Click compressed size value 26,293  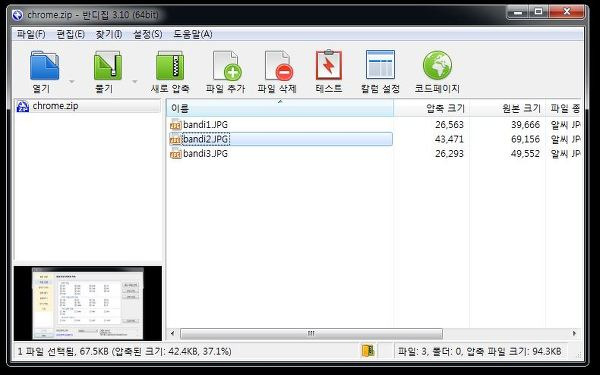[449, 154]
